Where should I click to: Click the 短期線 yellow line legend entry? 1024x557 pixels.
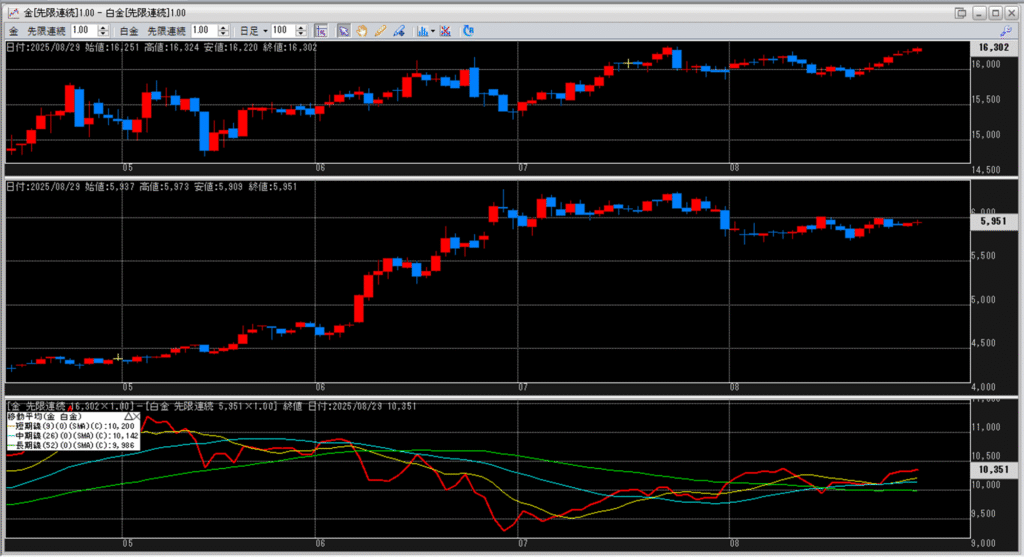[x=72, y=425]
